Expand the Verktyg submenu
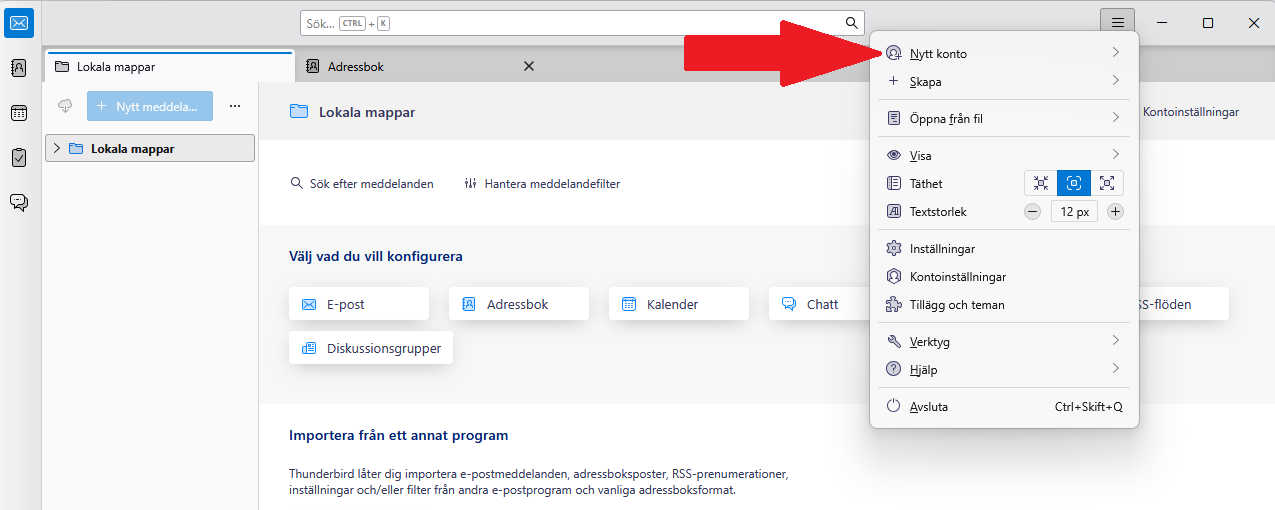Screen dimensions: 1275x510 click(x=1004, y=341)
